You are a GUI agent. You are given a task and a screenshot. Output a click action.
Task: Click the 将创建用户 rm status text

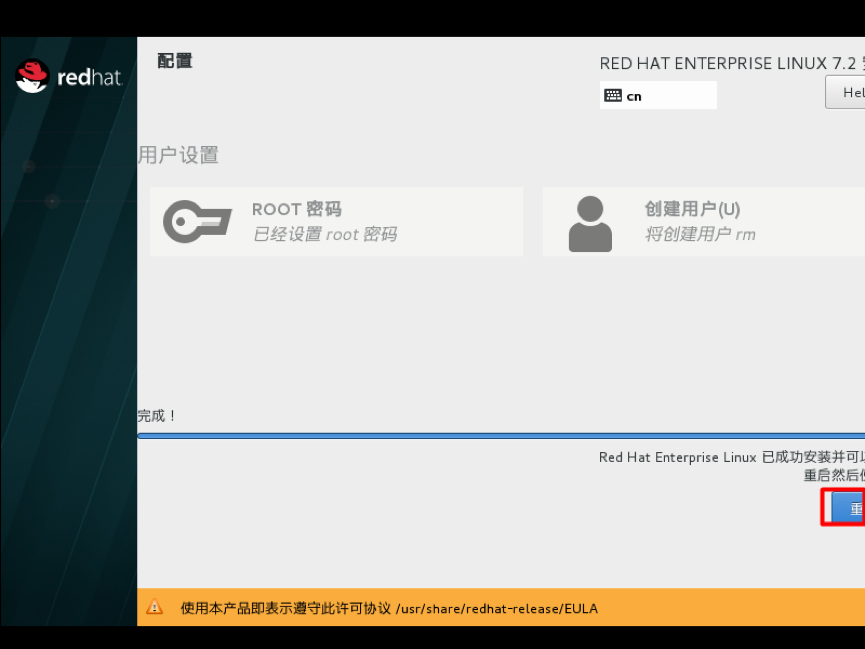click(700, 234)
